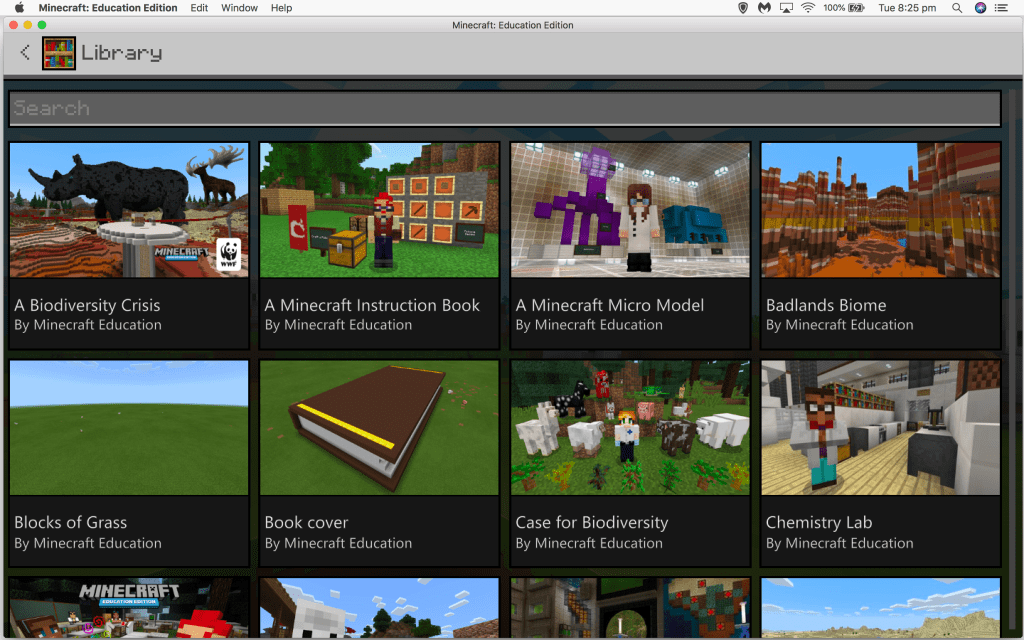Click into the Search field
The width and height of the screenshot is (1024, 640).
pos(505,108)
